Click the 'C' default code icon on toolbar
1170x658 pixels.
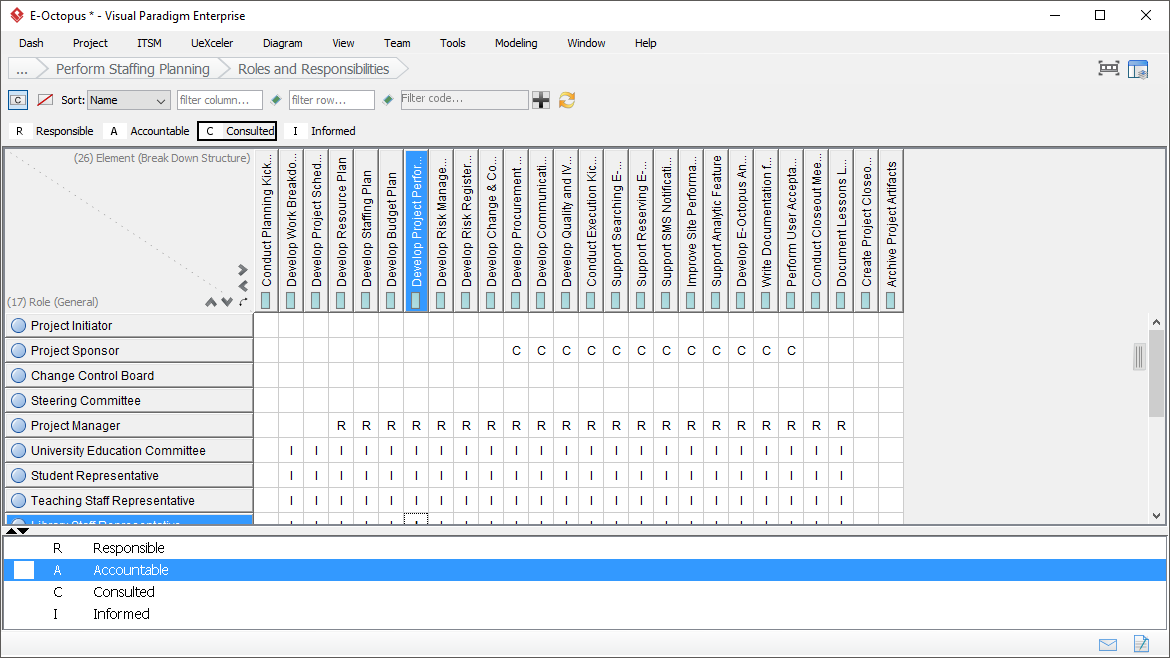pos(16,100)
